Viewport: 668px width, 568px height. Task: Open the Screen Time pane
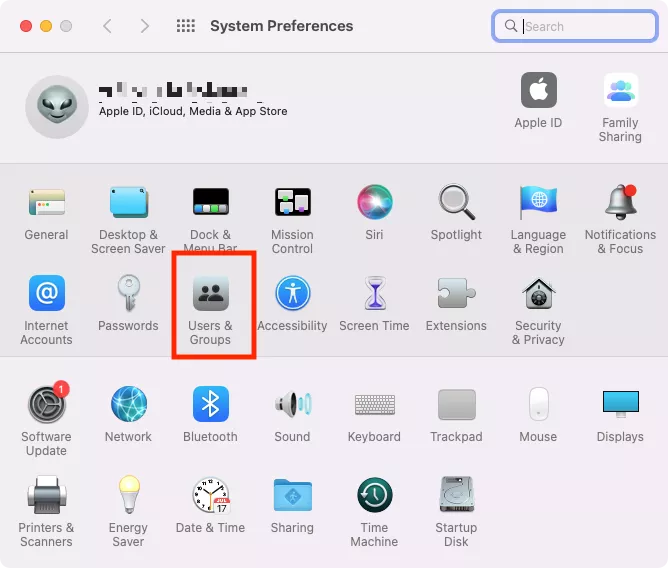(x=374, y=294)
